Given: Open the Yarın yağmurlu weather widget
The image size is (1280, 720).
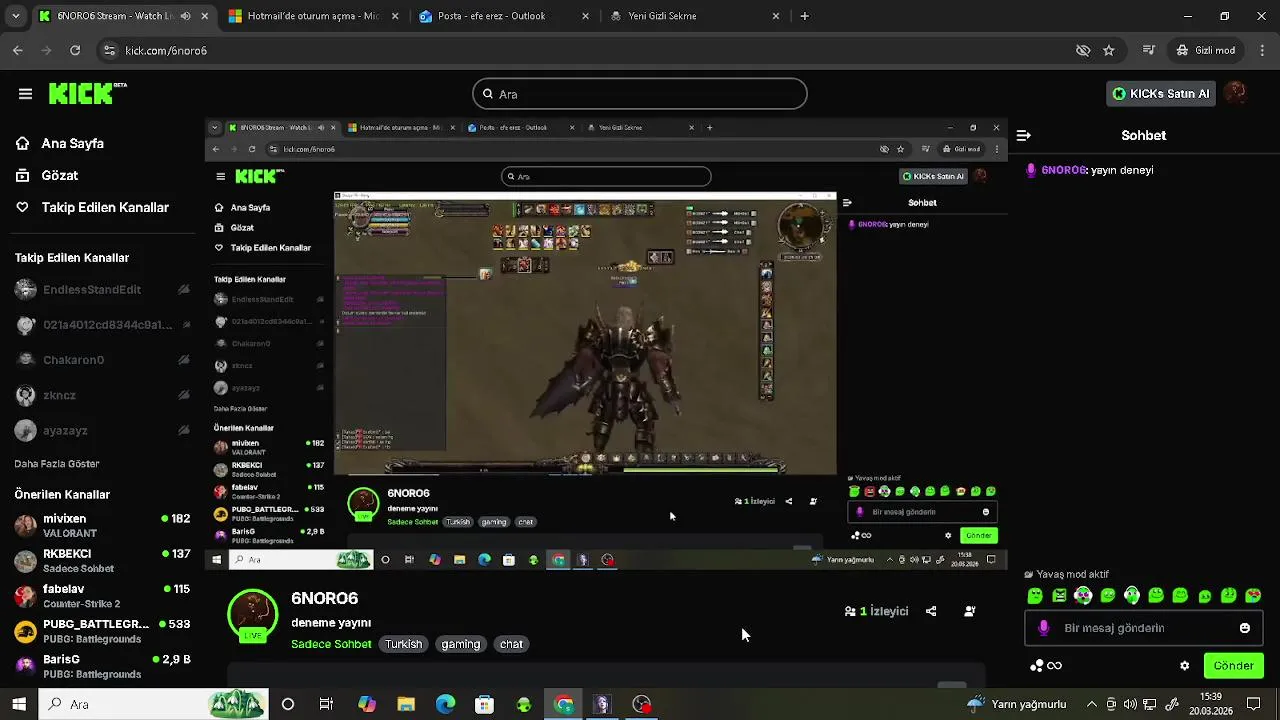Looking at the screenshot, I should tap(1017, 704).
